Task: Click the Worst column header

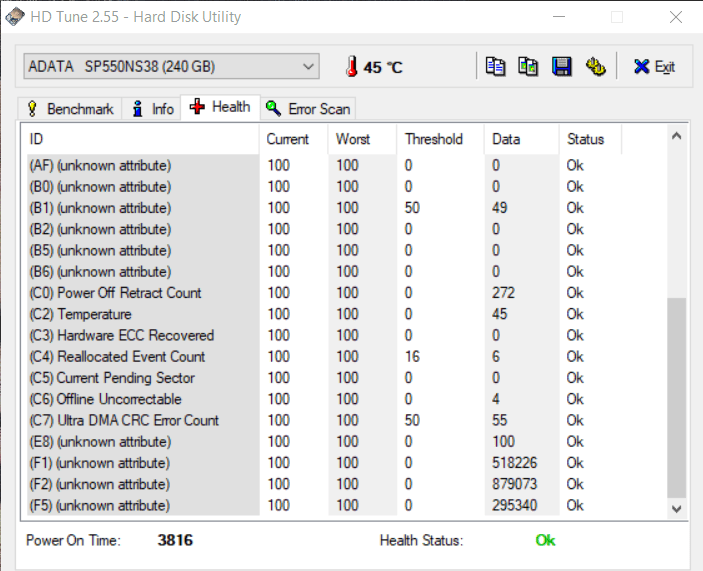Action: (x=362, y=139)
